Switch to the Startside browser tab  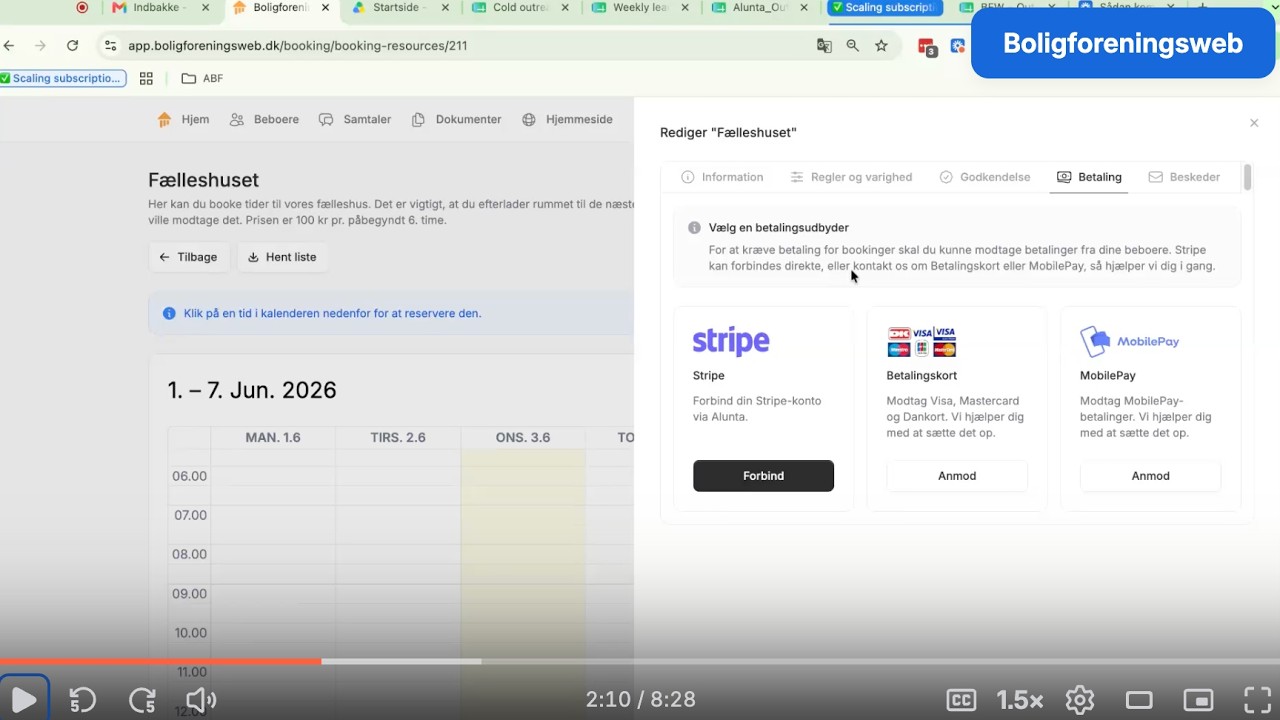pyautogui.click(x=398, y=7)
